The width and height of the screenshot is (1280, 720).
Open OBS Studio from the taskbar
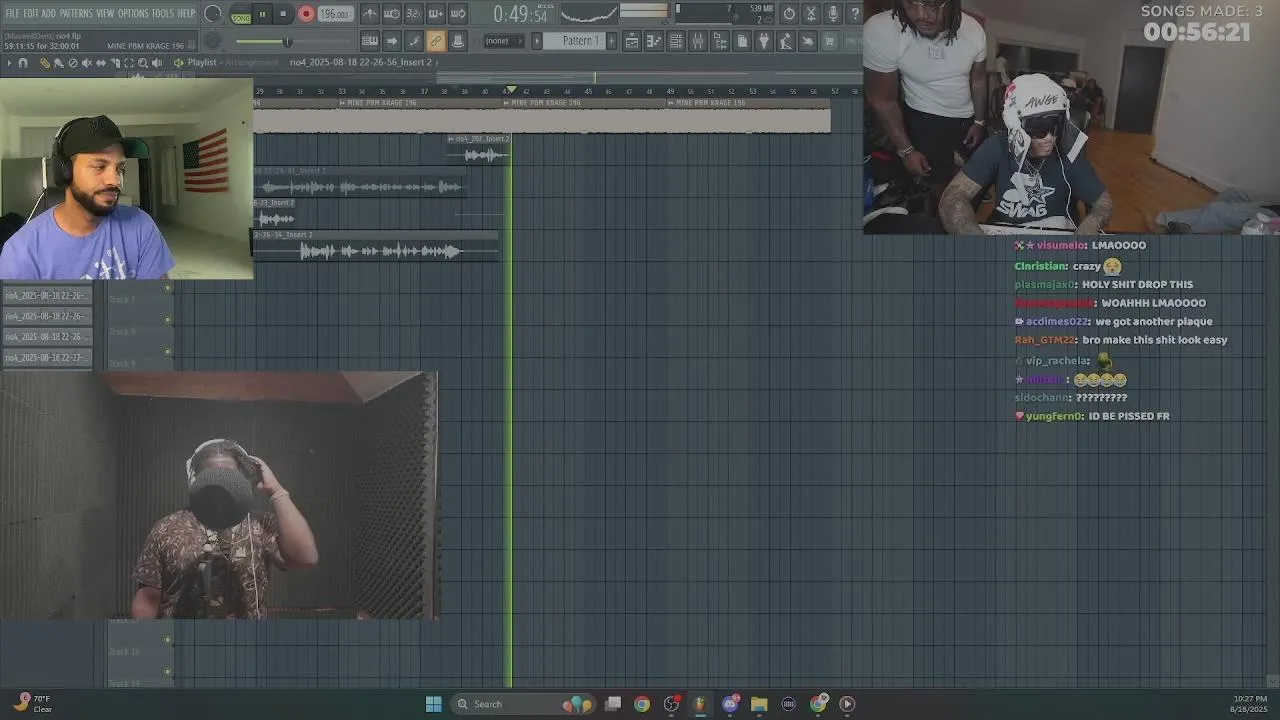671,704
